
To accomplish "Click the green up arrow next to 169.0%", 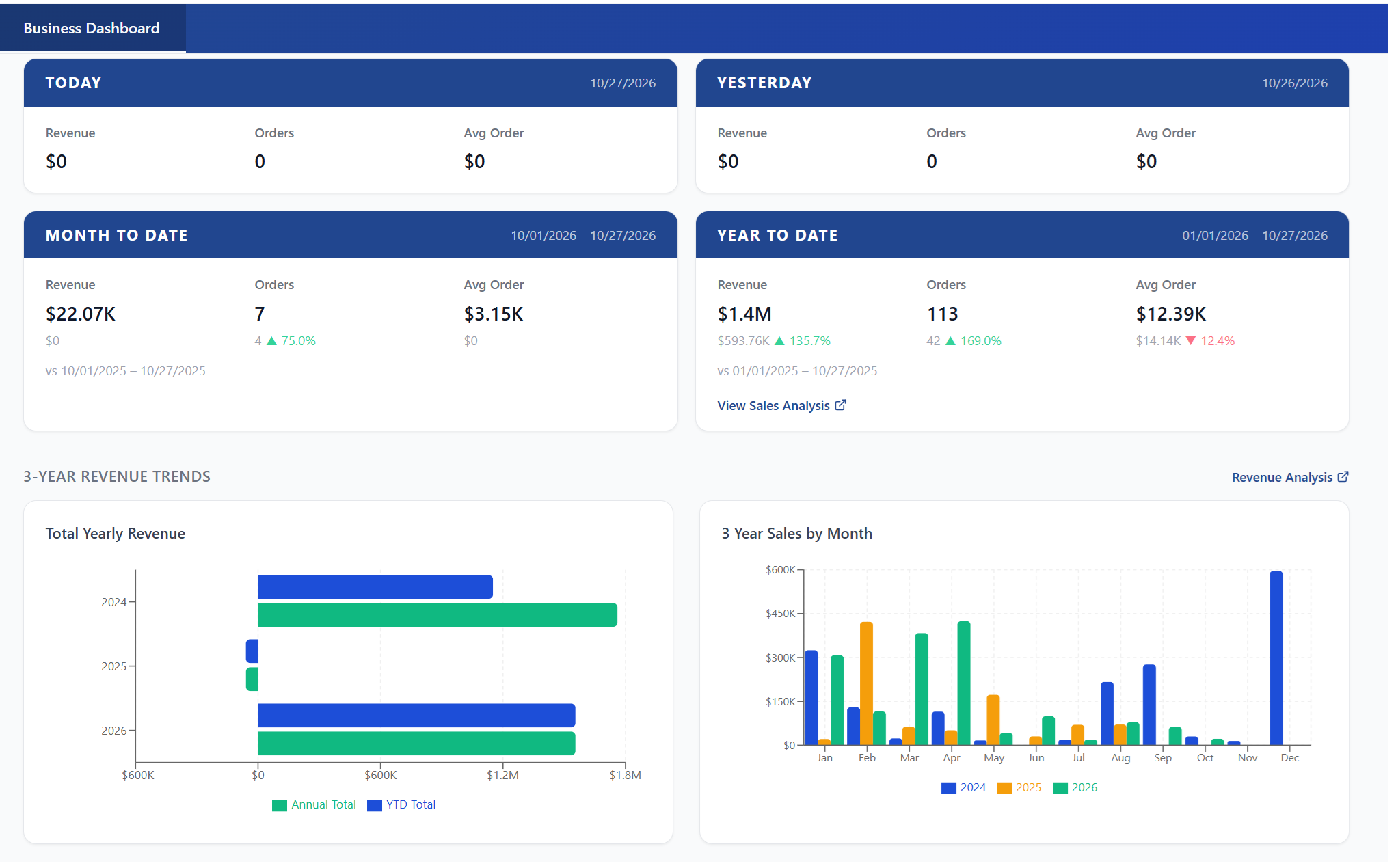I will (x=950, y=341).
